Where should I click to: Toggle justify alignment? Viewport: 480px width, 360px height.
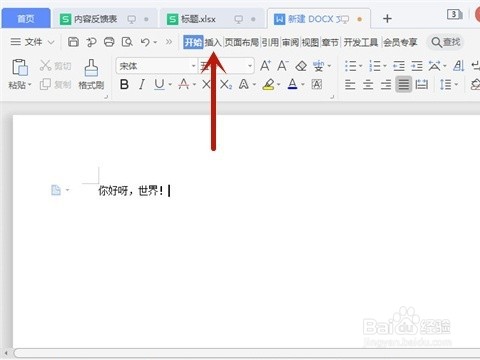404,84
